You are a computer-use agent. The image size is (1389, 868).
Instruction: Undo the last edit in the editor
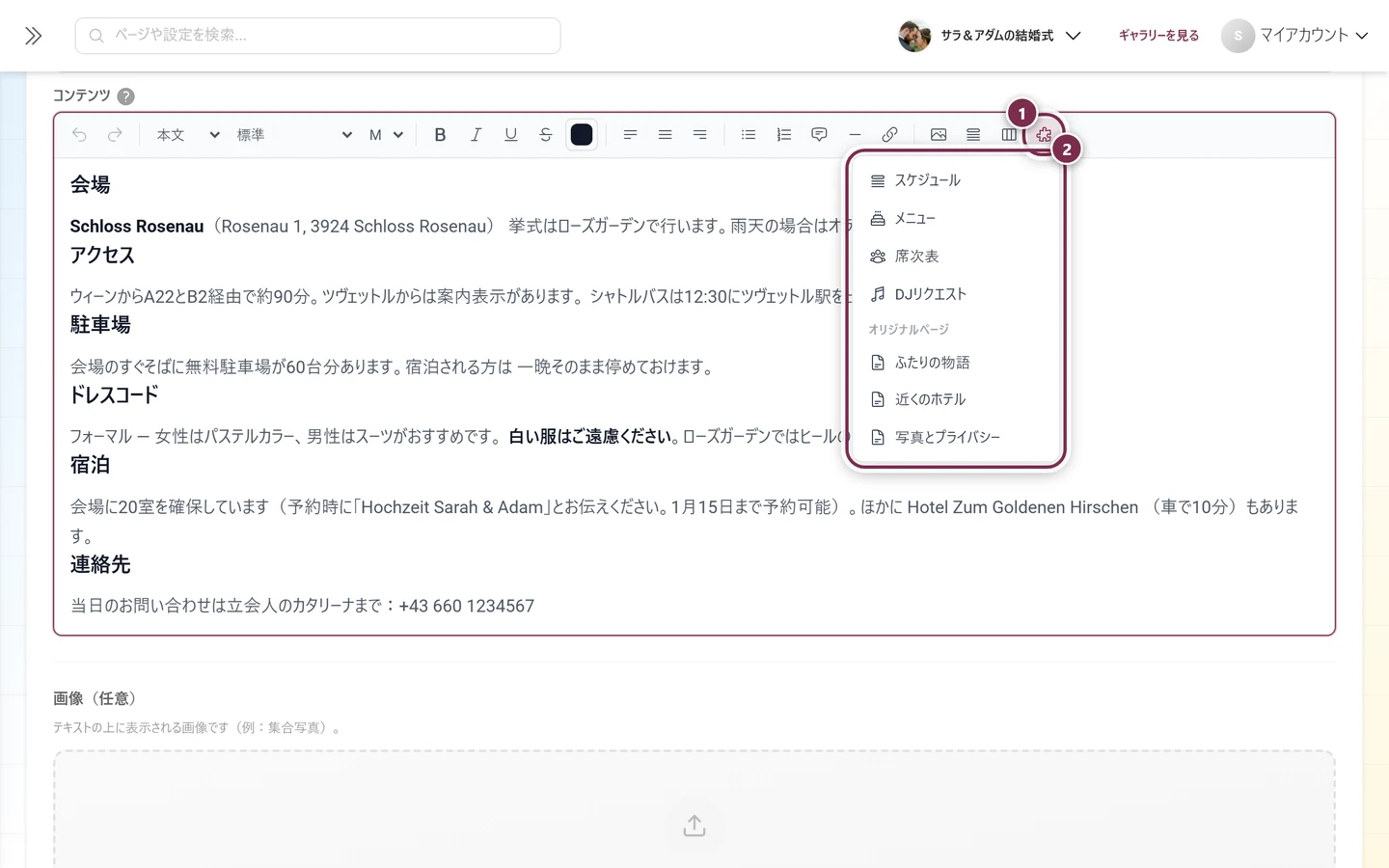tap(79, 135)
